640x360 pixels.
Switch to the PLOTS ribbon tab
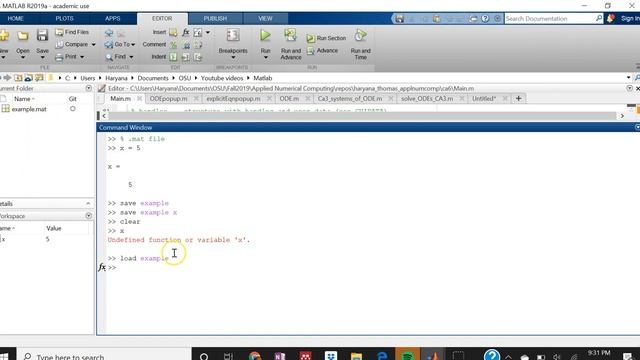(x=64, y=18)
